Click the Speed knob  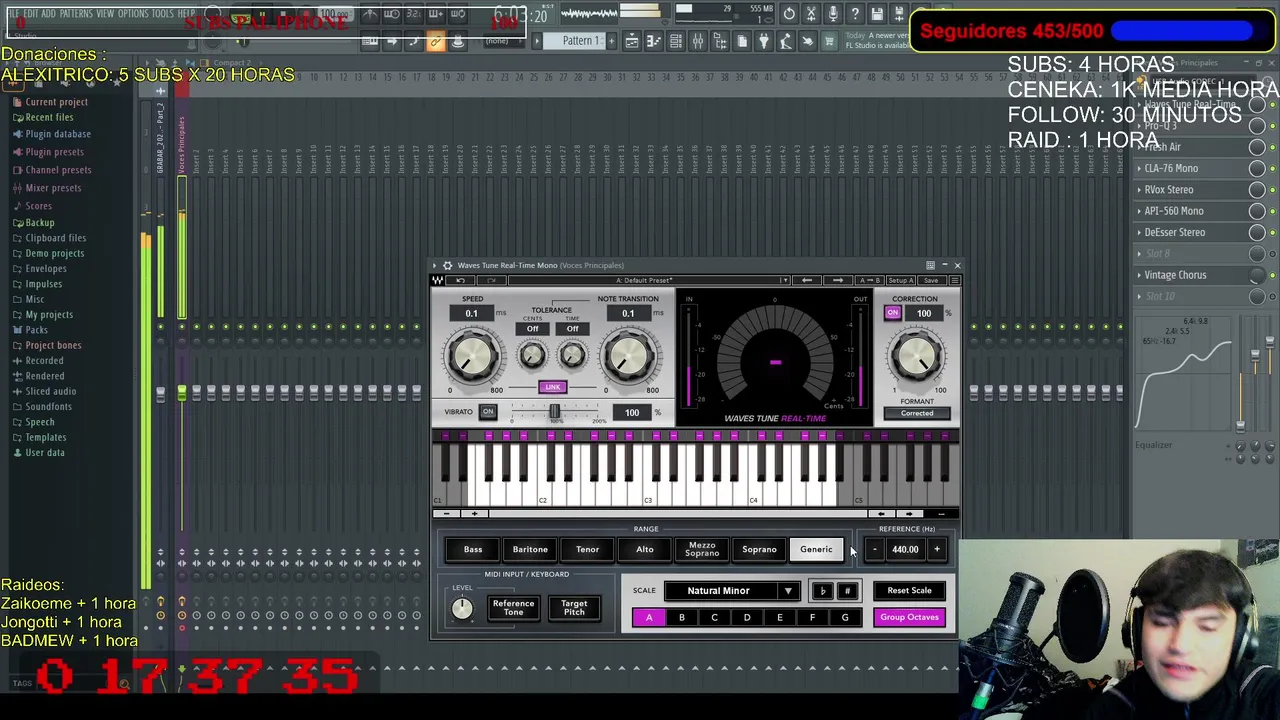point(472,354)
